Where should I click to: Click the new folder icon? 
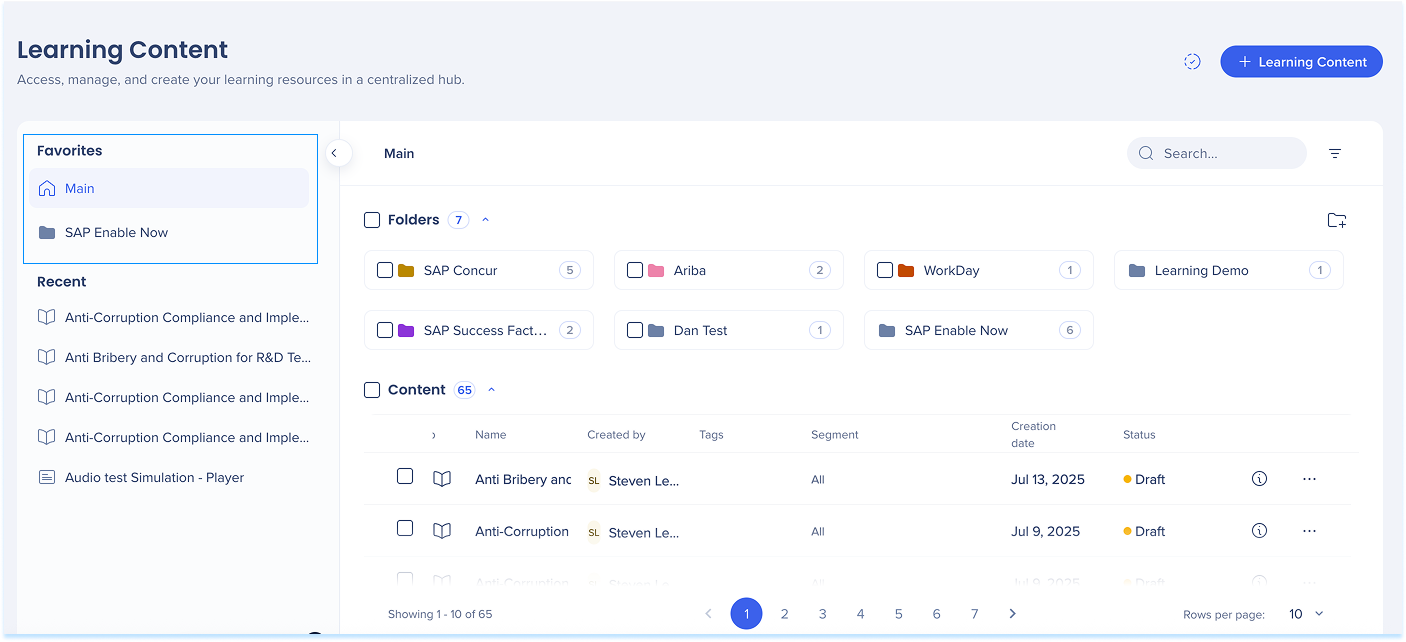click(1336, 220)
